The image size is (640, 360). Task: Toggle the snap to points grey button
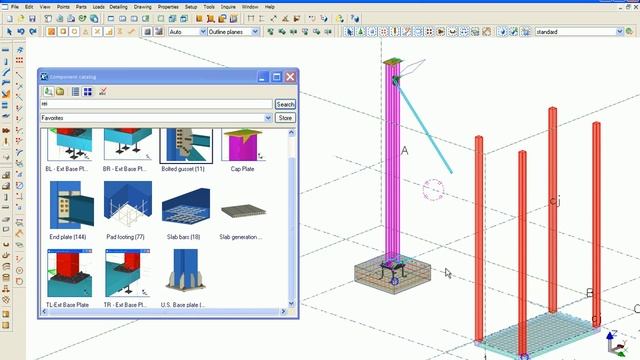click(148, 31)
